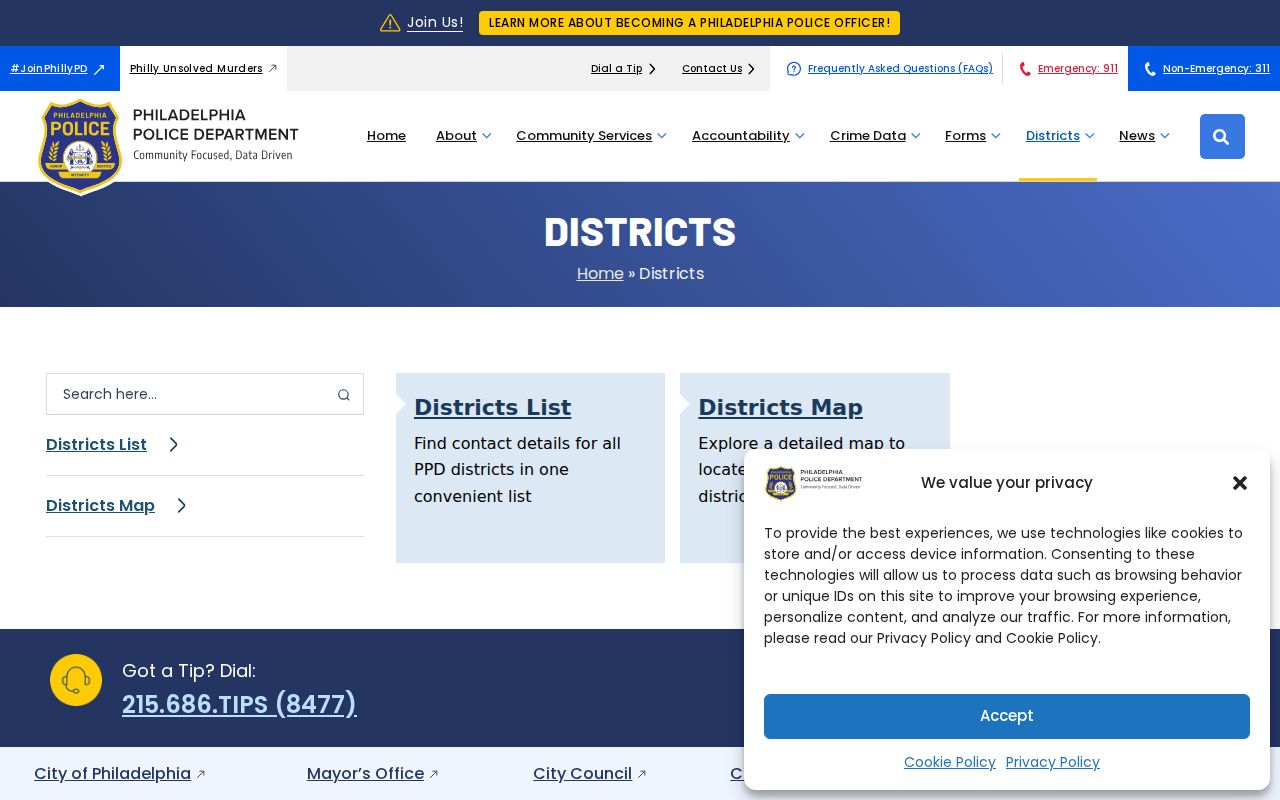
Task: Click the Philadelphia Police badge logo
Action: click(80, 146)
